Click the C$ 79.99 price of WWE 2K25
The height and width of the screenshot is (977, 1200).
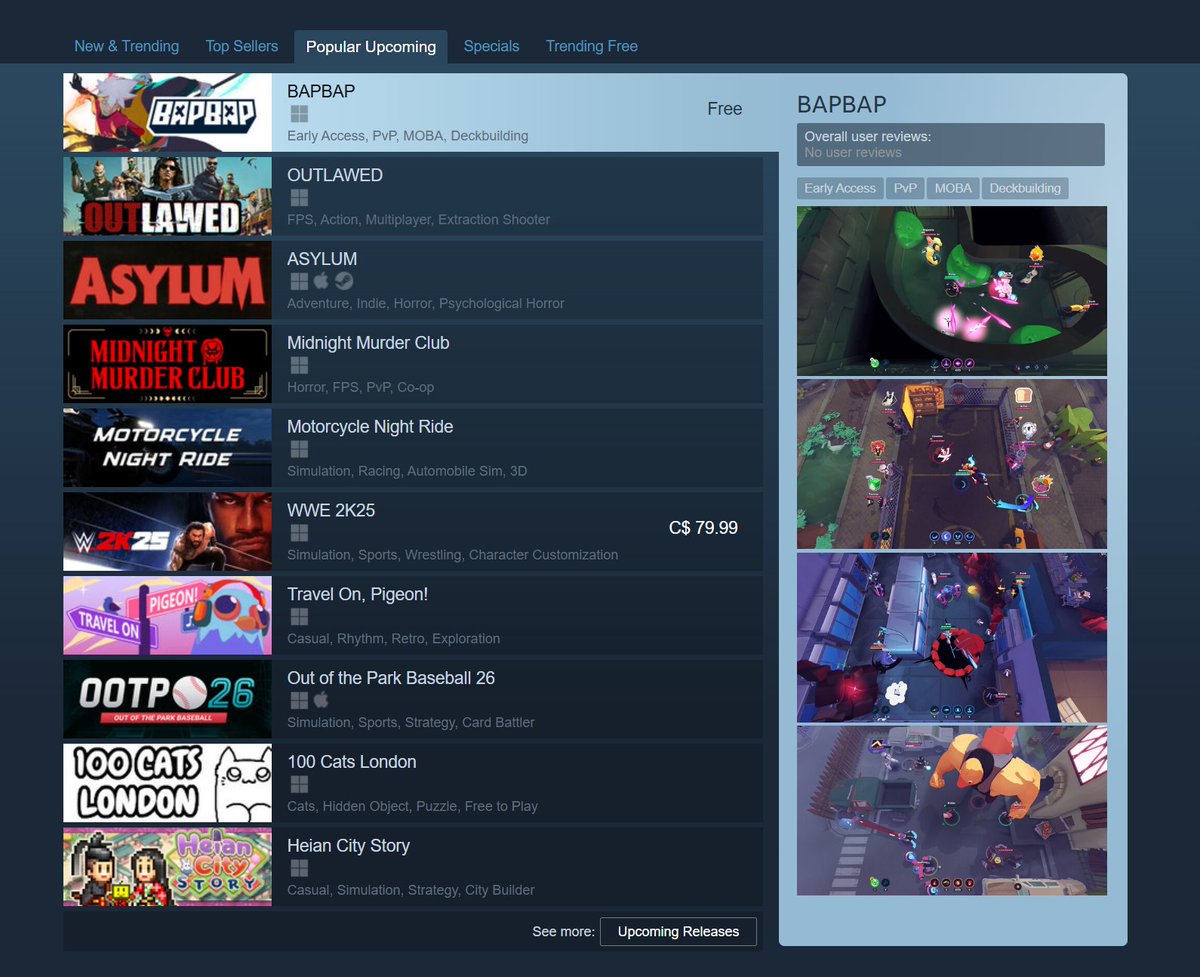(703, 527)
